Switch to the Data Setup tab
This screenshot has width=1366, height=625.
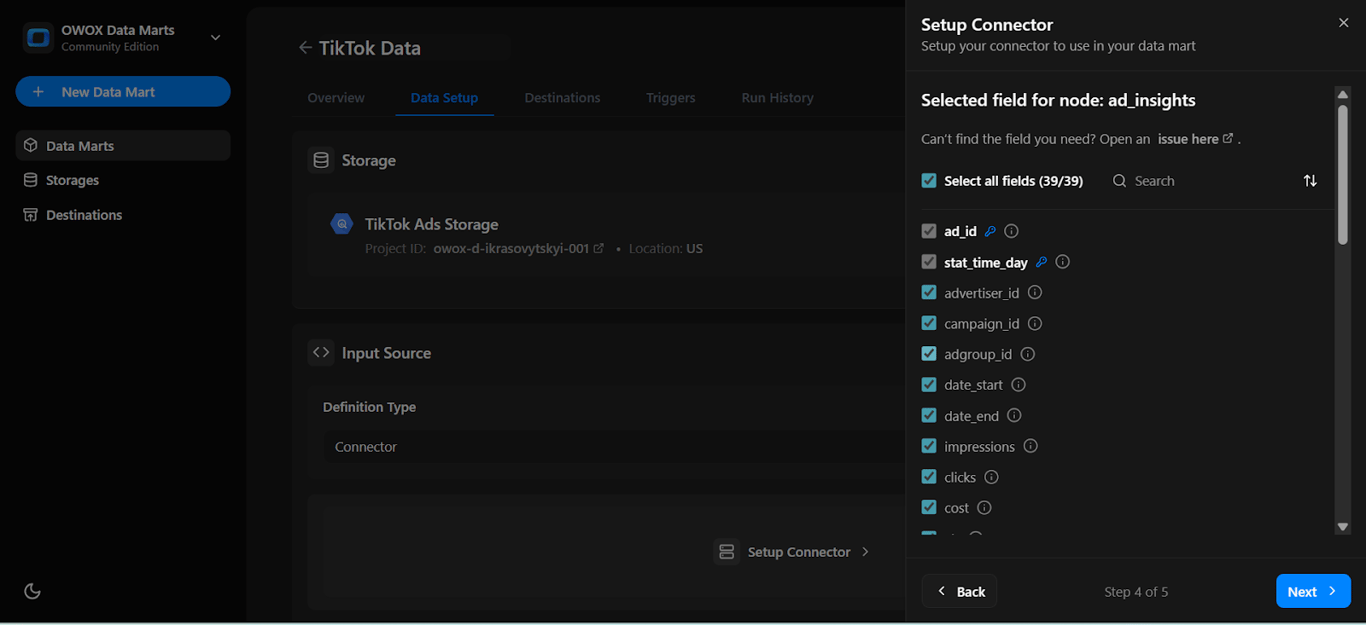(444, 98)
